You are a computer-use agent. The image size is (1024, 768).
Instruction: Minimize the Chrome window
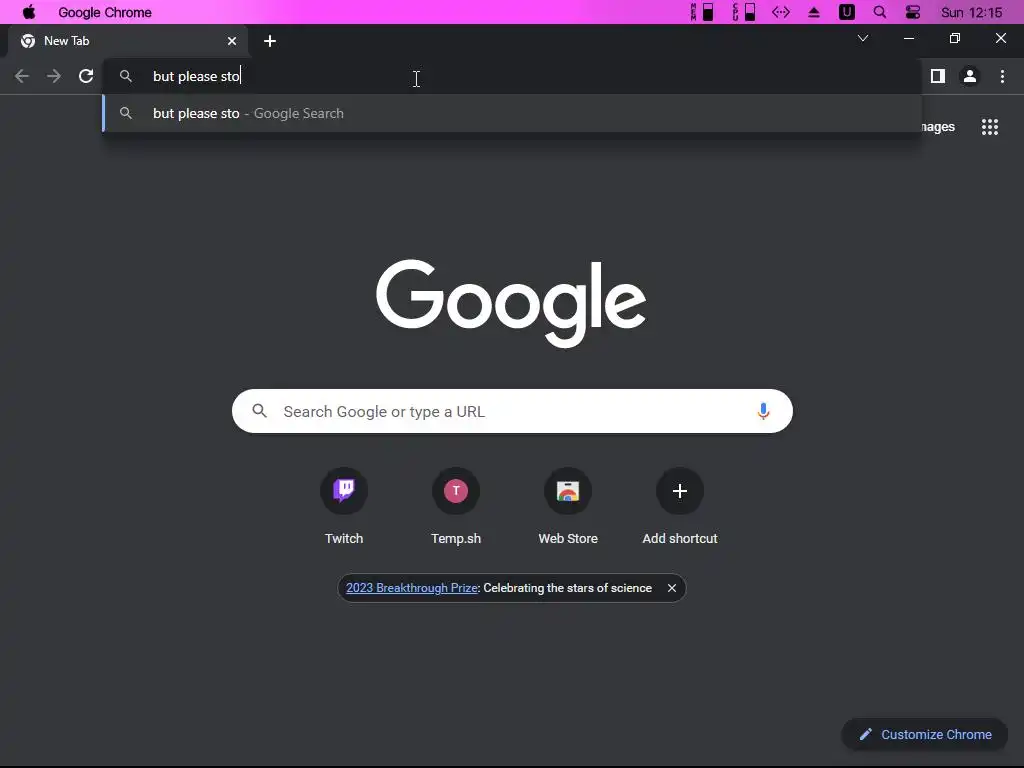click(908, 39)
